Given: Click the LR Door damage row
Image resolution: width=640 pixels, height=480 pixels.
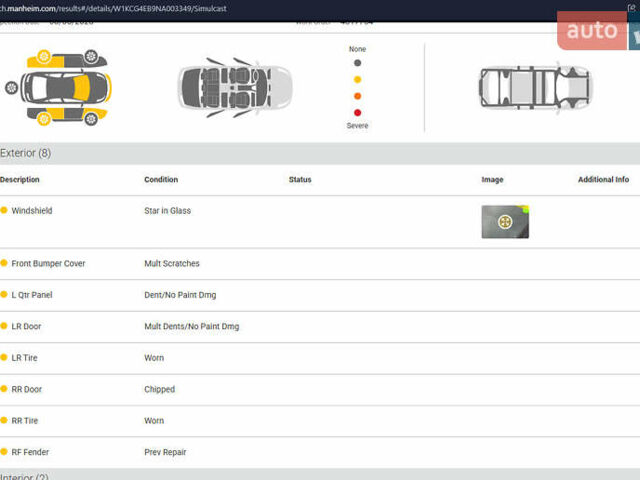Looking at the screenshot, I should coord(26,327).
